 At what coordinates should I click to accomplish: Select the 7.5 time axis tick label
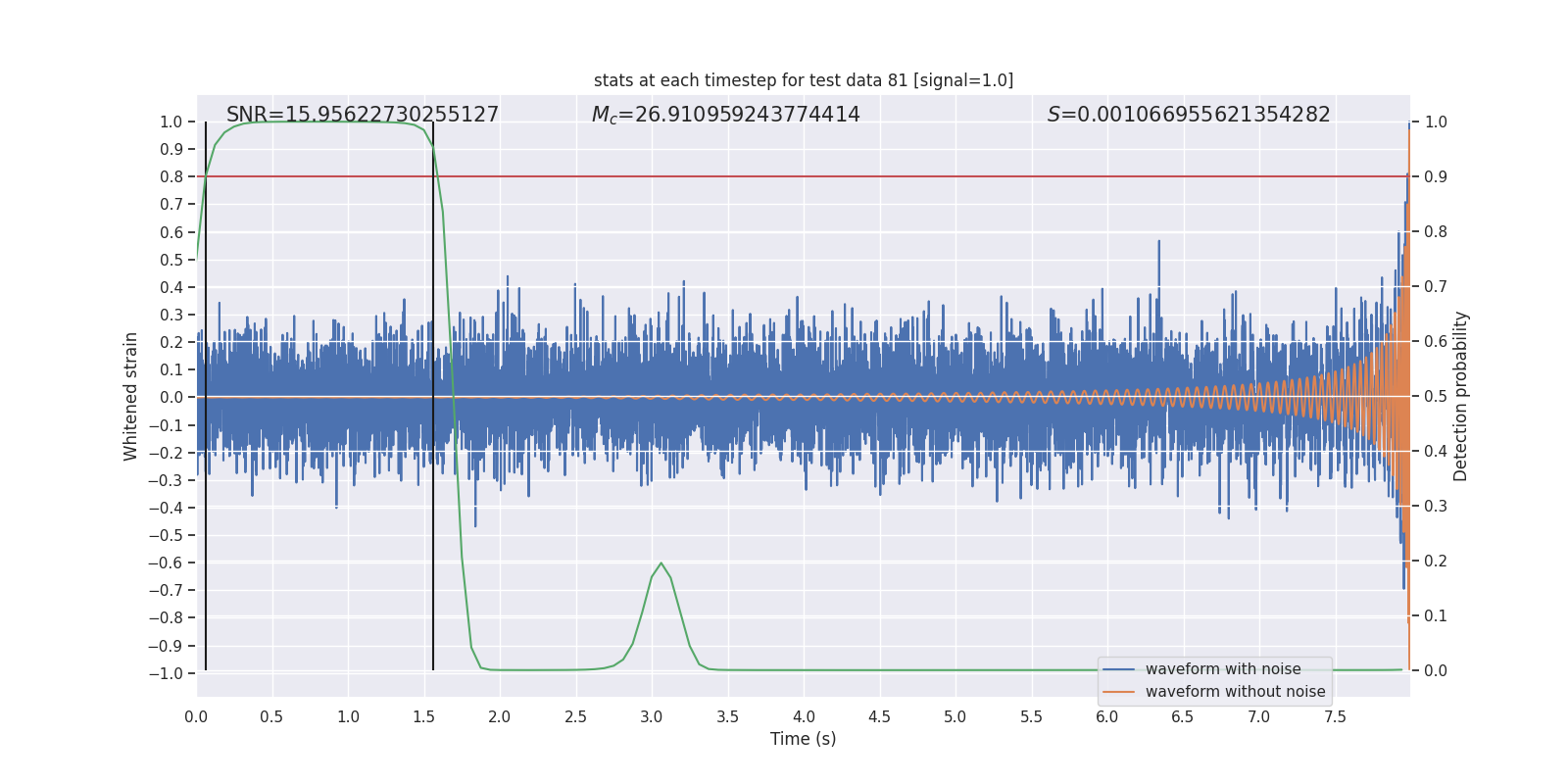coord(1335,716)
